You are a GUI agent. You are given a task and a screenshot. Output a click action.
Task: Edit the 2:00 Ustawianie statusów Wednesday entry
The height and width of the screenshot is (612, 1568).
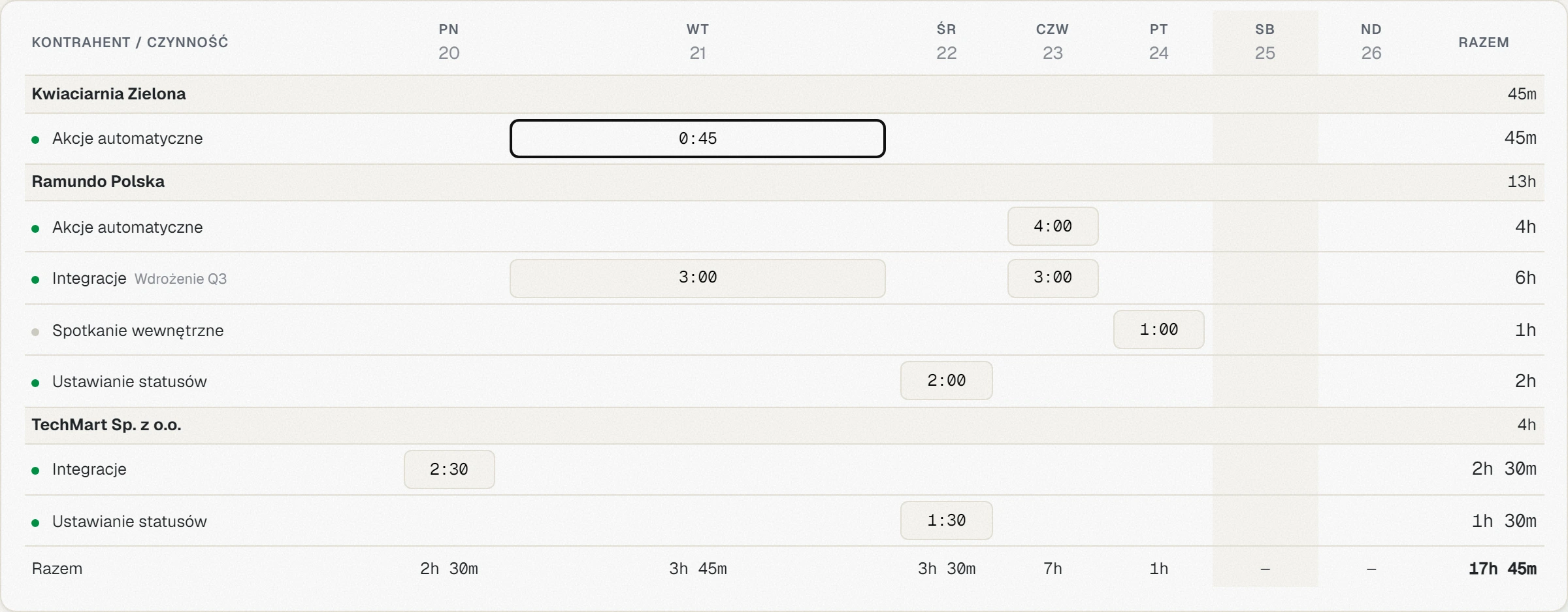pyautogui.click(x=946, y=381)
